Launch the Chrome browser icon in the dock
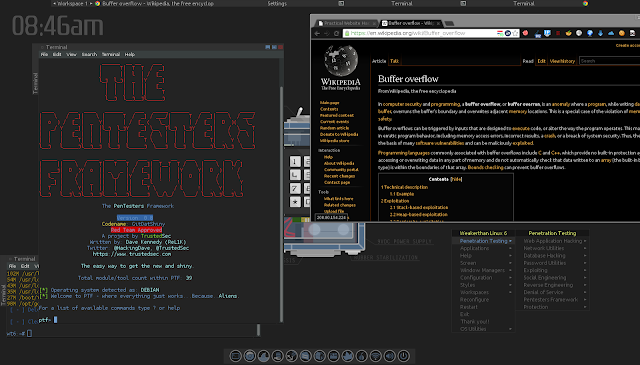 click(x=250, y=356)
